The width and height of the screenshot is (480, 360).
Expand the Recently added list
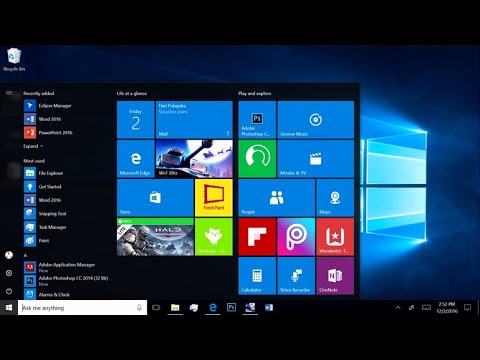[x=33, y=146]
